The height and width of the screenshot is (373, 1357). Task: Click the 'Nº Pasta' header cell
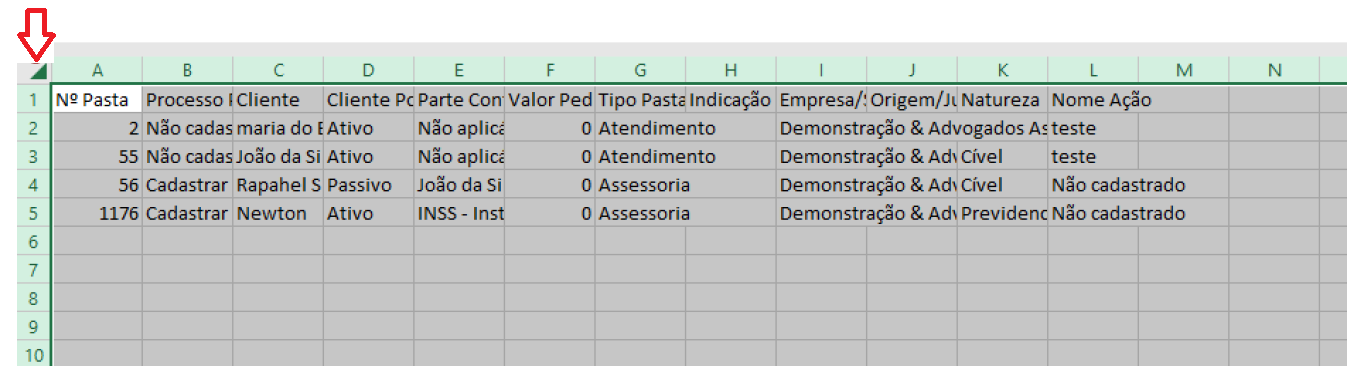pyautogui.click(x=97, y=100)
